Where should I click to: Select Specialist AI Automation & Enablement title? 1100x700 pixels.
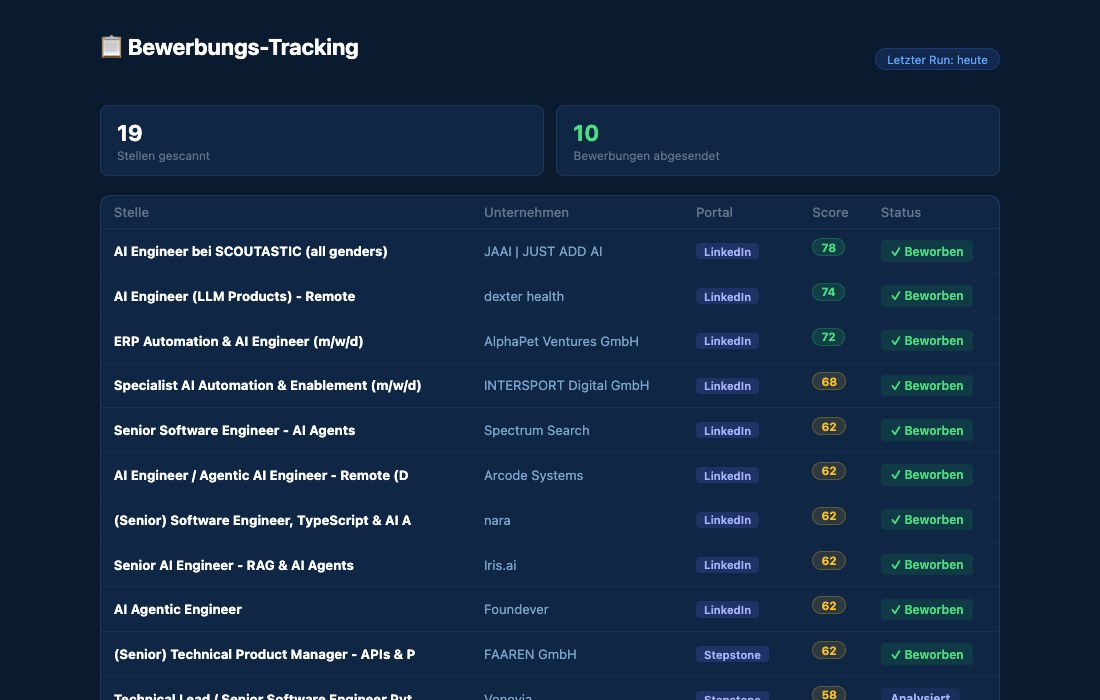(267, 385)
